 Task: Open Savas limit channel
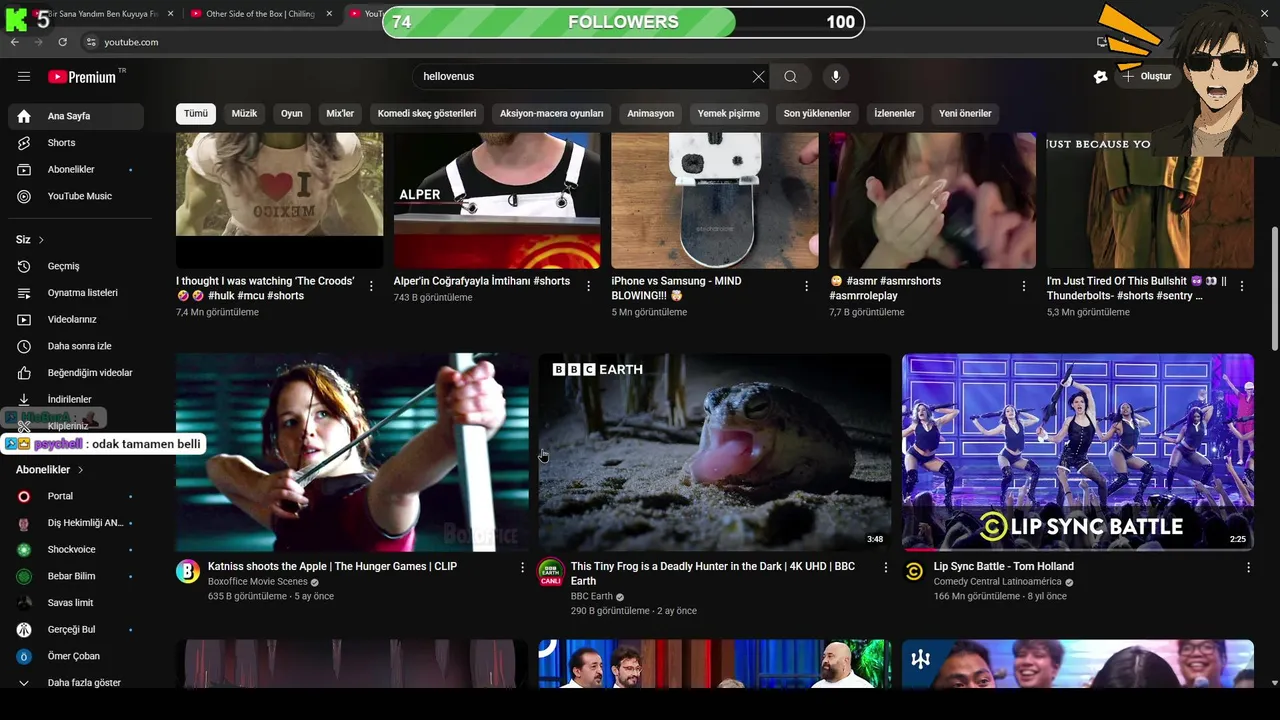76,603
